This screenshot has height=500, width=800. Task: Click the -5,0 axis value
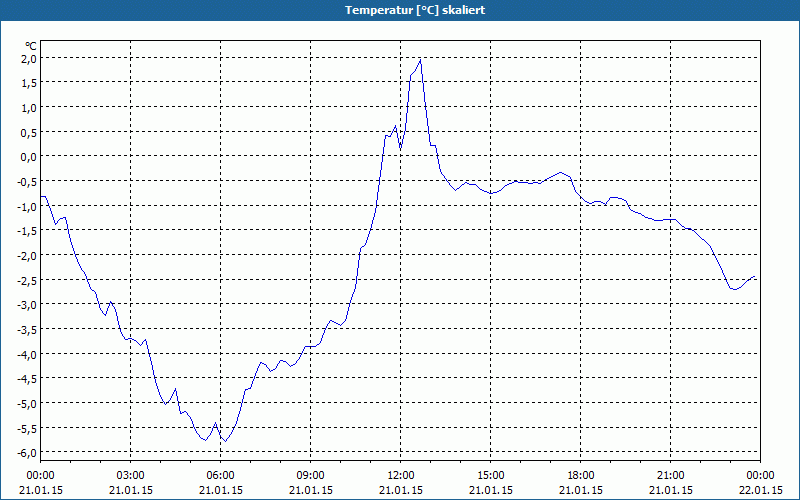point(28,404)
